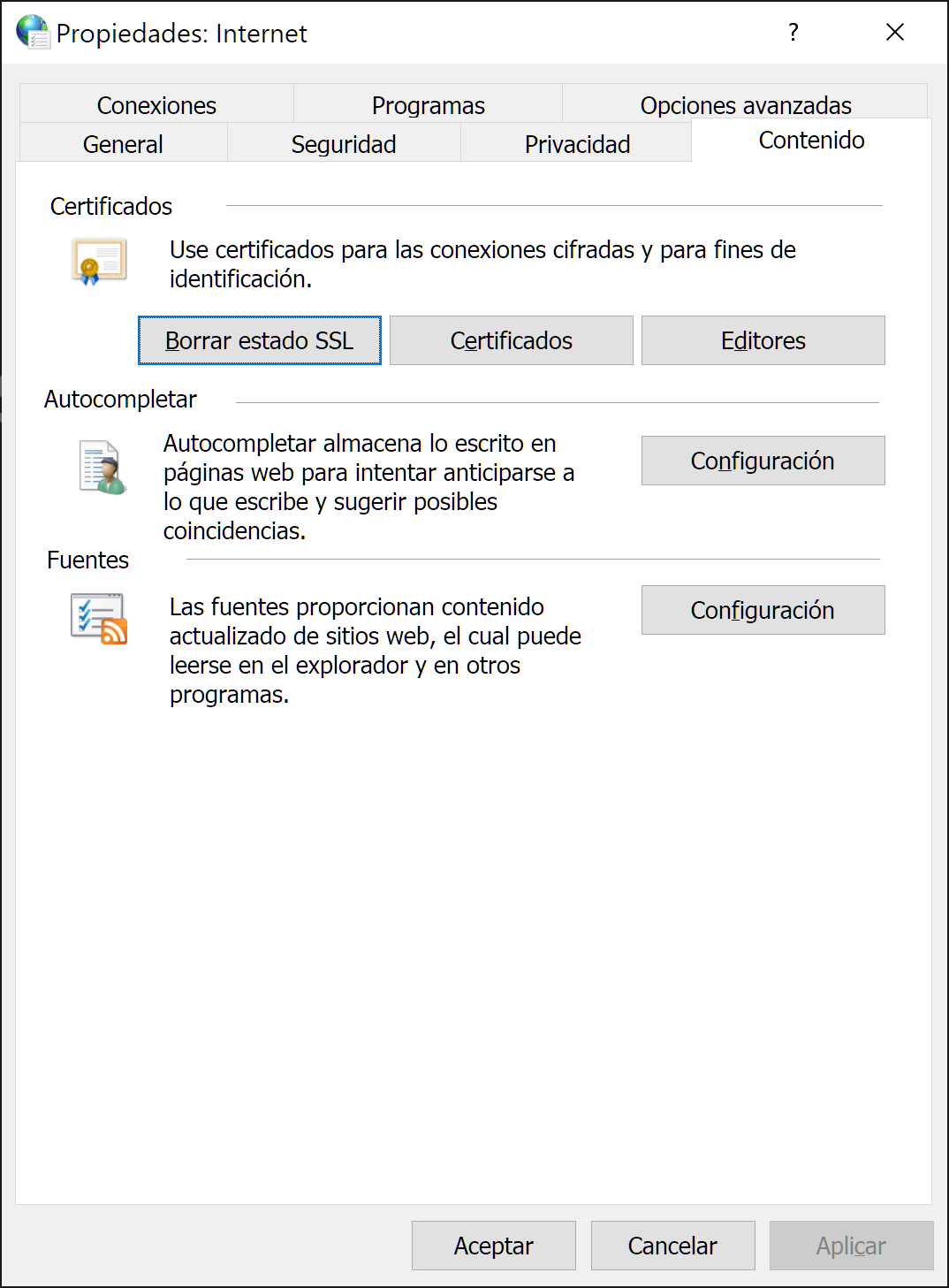Click the question mark help button
The image size is (949, 1288).
tap(793, 33)
